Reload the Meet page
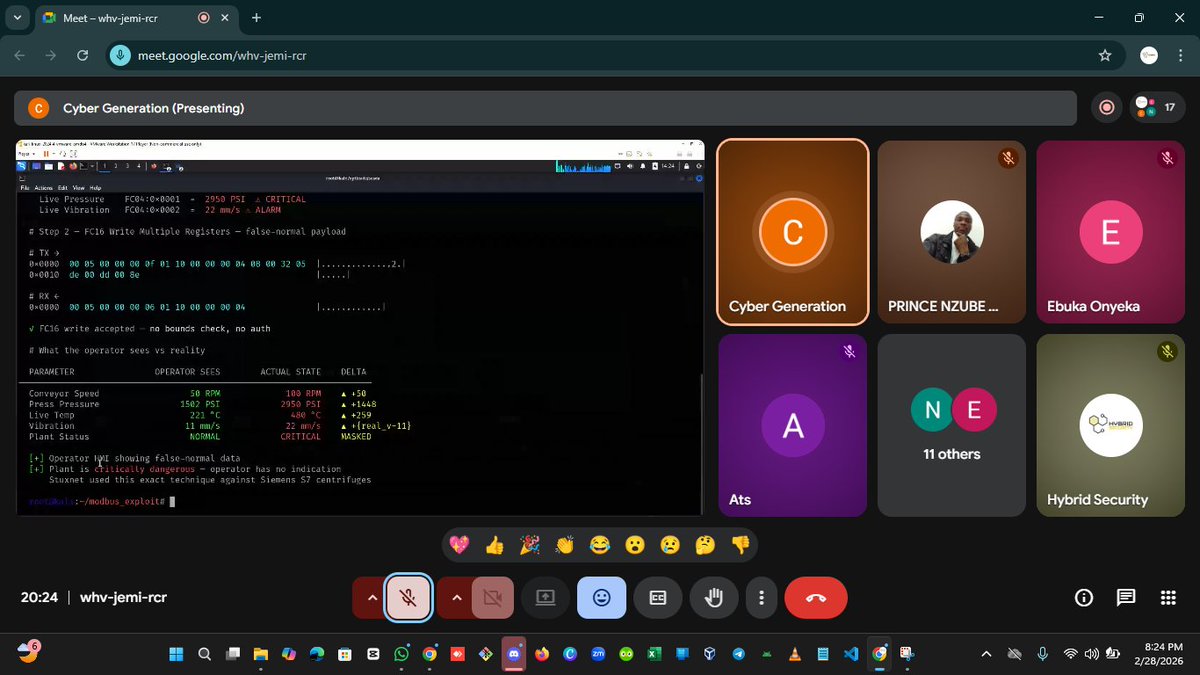 tap(82, 56)
